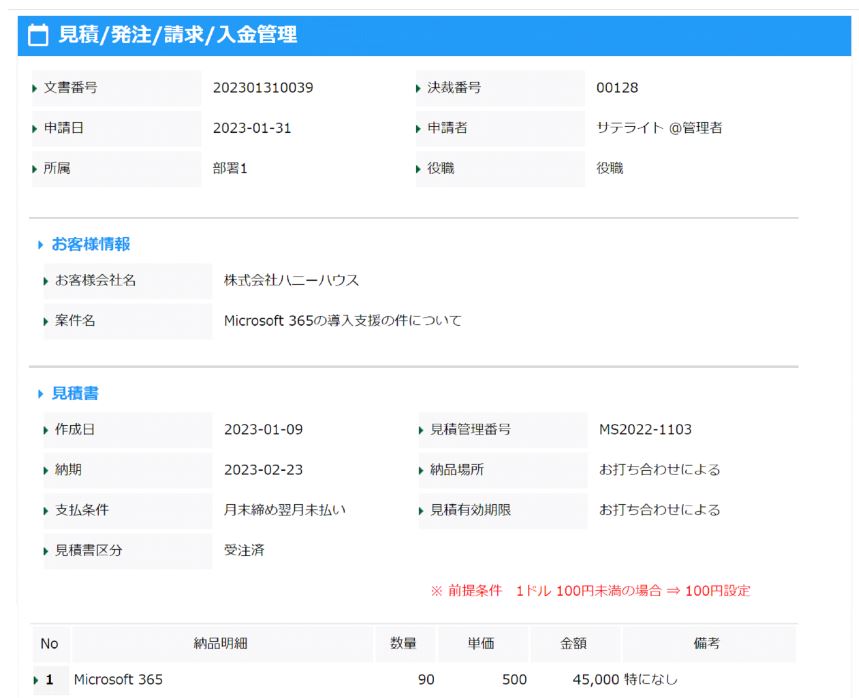Click the 申請日 label
The image size is (859, 698).
(64, 128)
